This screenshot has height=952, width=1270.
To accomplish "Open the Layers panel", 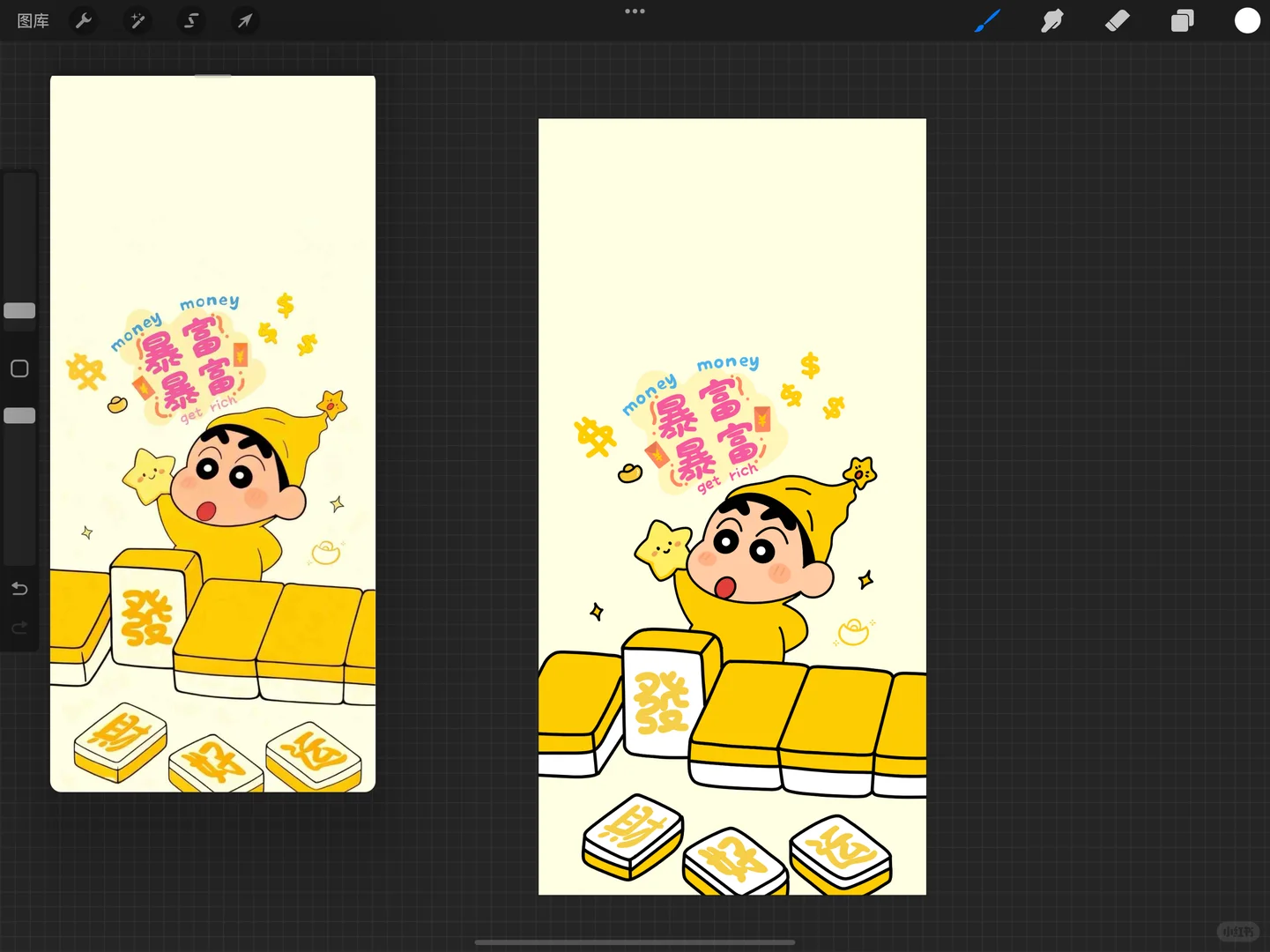I will (1183, 20).
